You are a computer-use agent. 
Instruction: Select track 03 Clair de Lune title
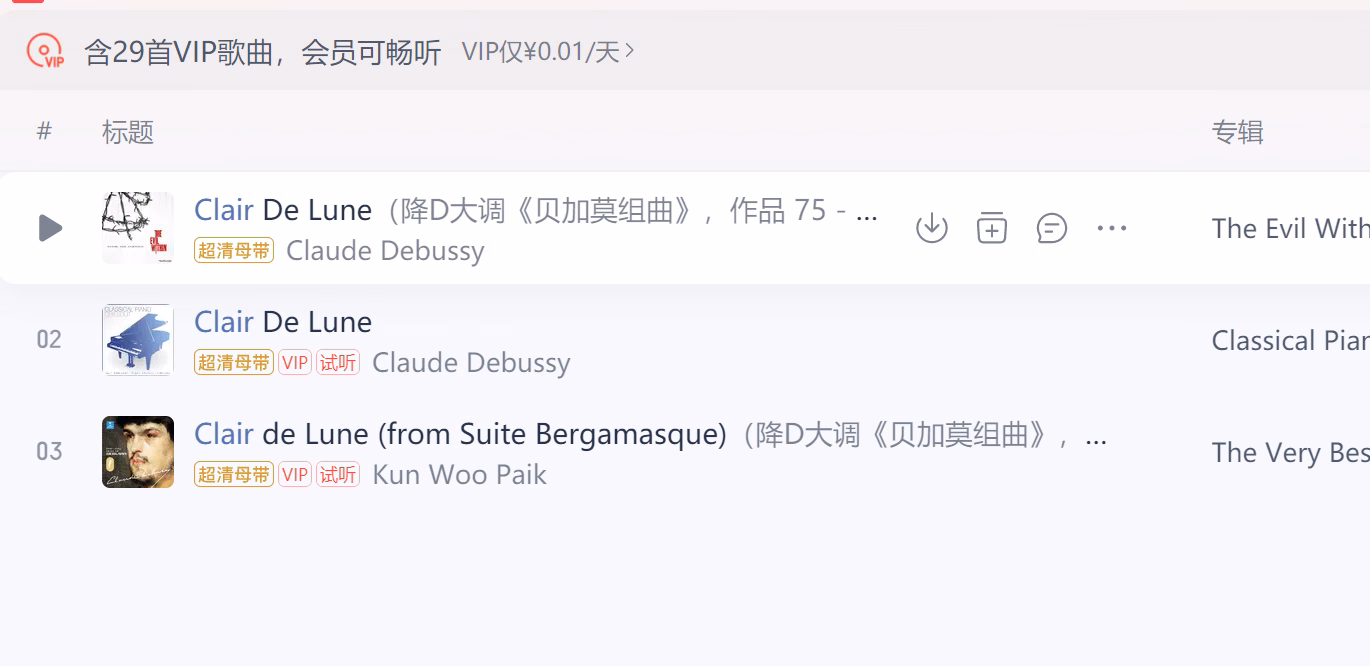[x=460, y=433]
